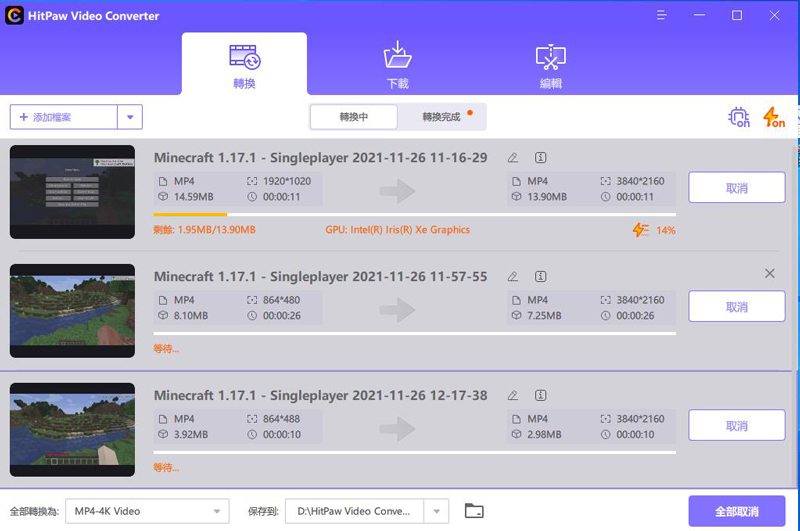Click the 14% progress lightning icon
800x531 pixels.
coord(640,230)
